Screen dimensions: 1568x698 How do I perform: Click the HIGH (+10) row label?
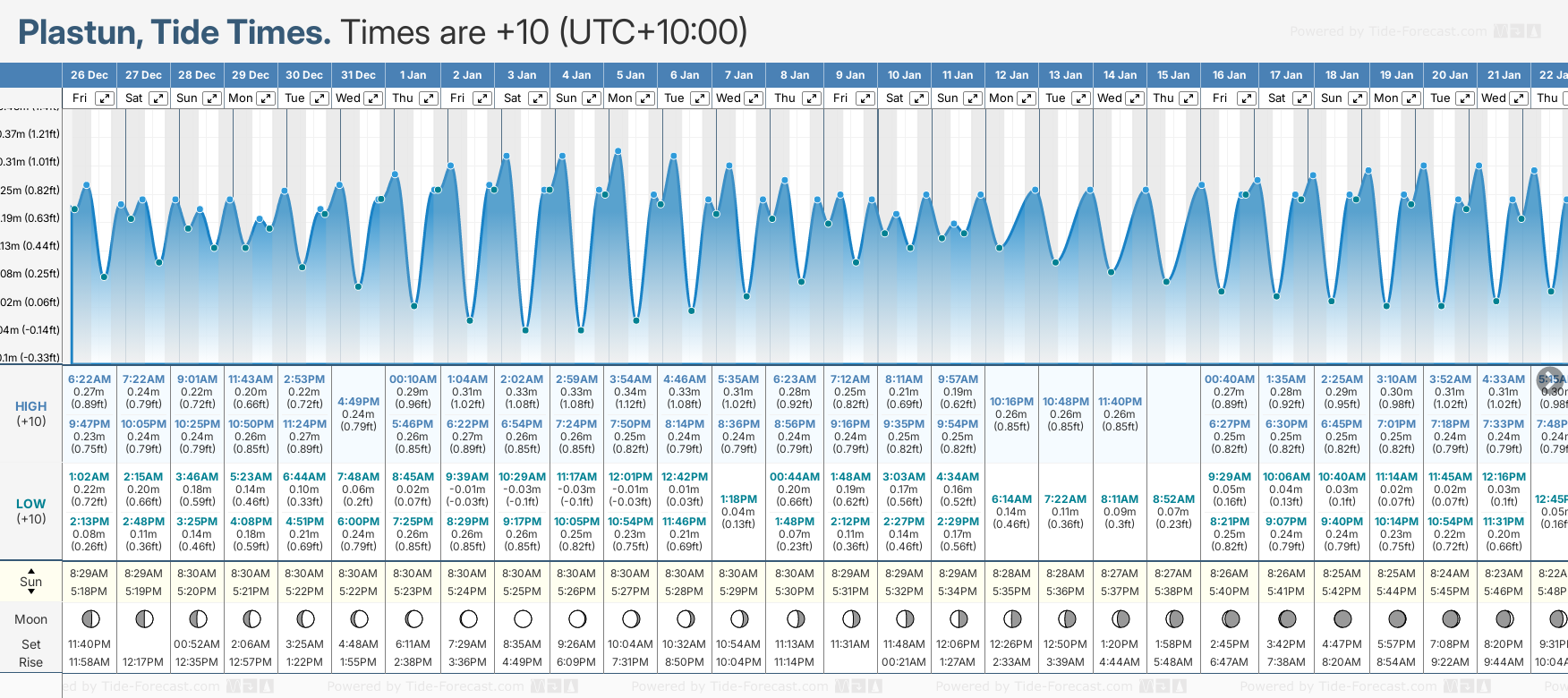(31, 413)
